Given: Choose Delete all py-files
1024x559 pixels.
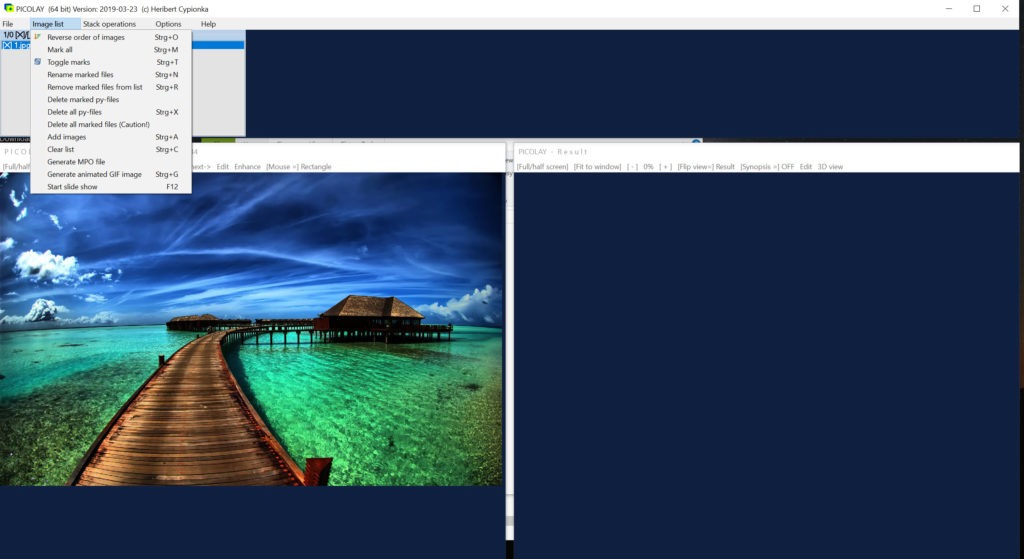Looking at the screenshot, I should (111, 112).
